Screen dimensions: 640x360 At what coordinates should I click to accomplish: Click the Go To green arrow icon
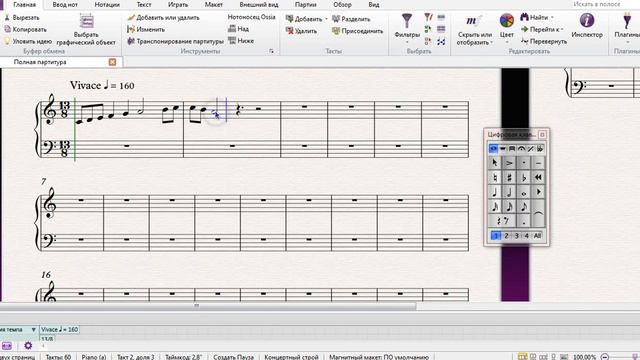point(524,29)
